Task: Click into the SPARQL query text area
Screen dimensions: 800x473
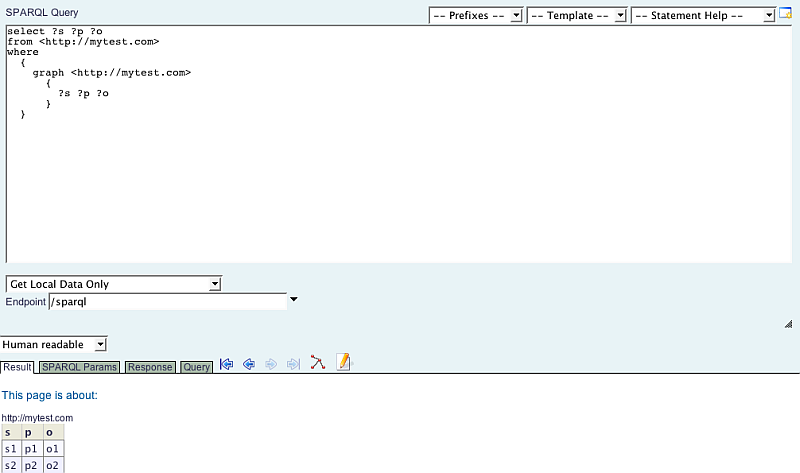Action: coord(398,144)
